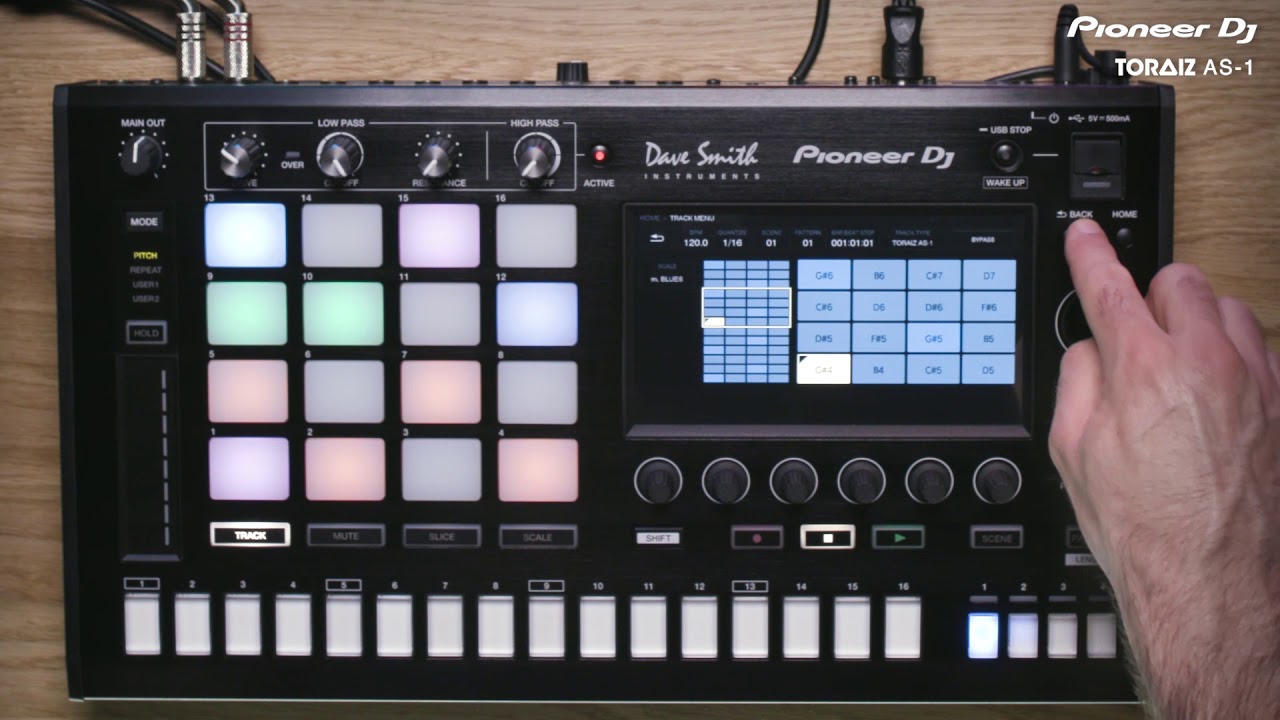Tap the D5 note pad on screen
Screen dimensions: 1280x720
pos(988,369)
